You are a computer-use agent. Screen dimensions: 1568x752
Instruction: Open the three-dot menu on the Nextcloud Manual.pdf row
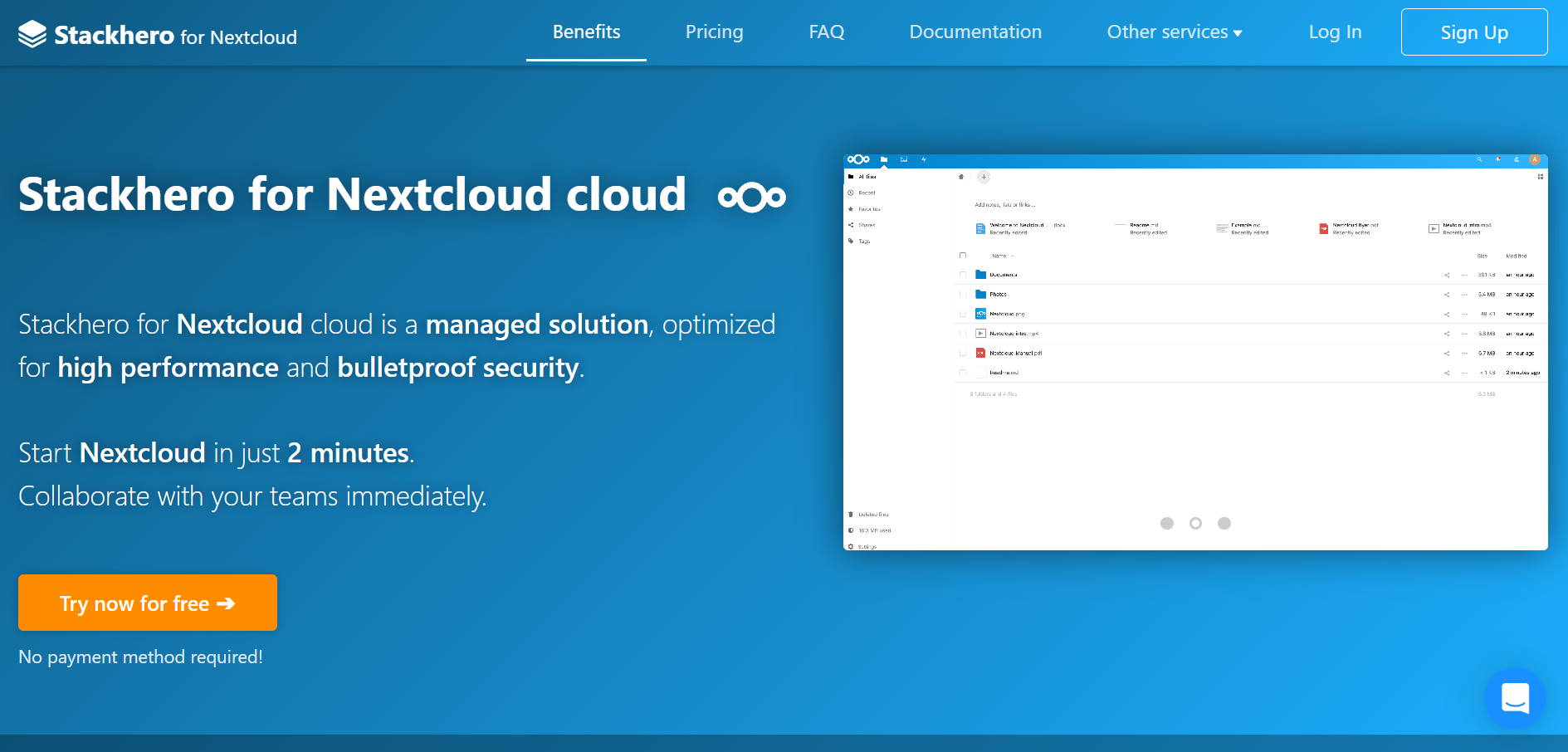[1465, 353]
